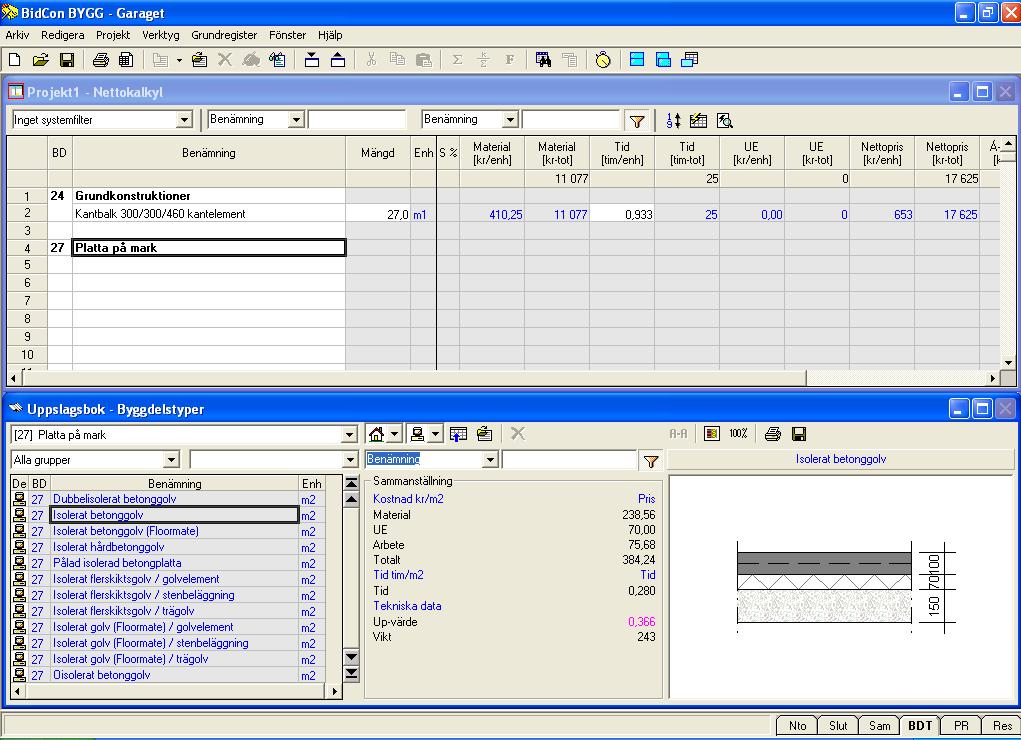This screenshot has height=740, width=1021.
Task: Switch to the Res tab
Action: (x=1001, y=726)
